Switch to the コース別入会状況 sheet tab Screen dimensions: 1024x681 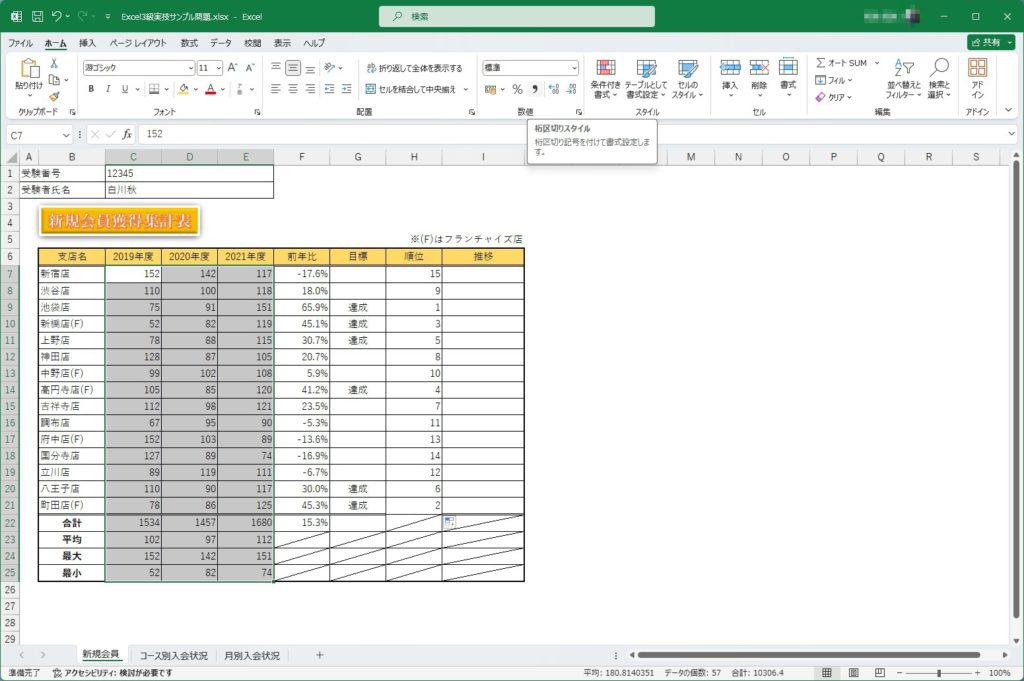click(174, 655)
